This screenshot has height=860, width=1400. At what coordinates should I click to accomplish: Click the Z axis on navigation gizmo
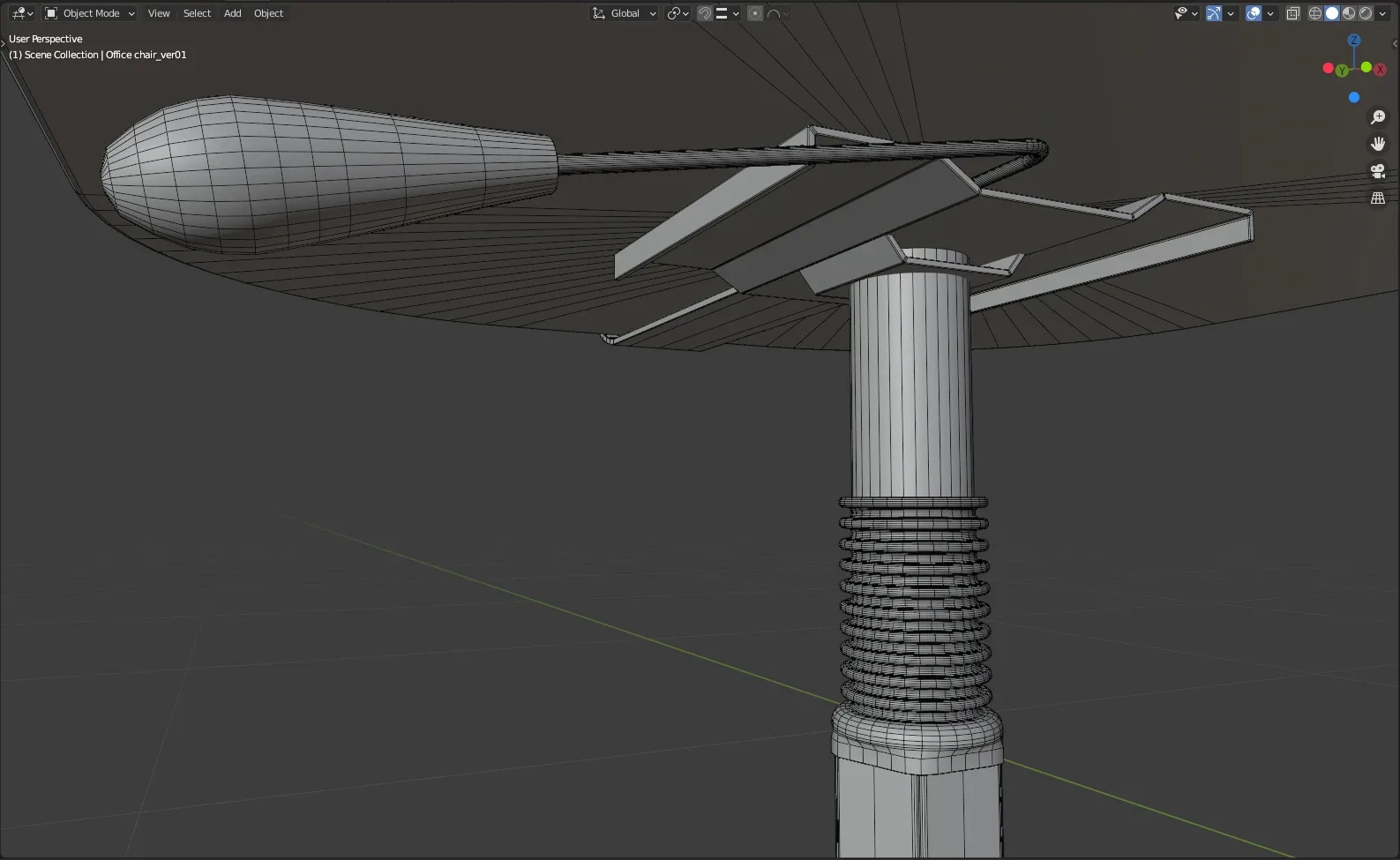pos(1354,41)
